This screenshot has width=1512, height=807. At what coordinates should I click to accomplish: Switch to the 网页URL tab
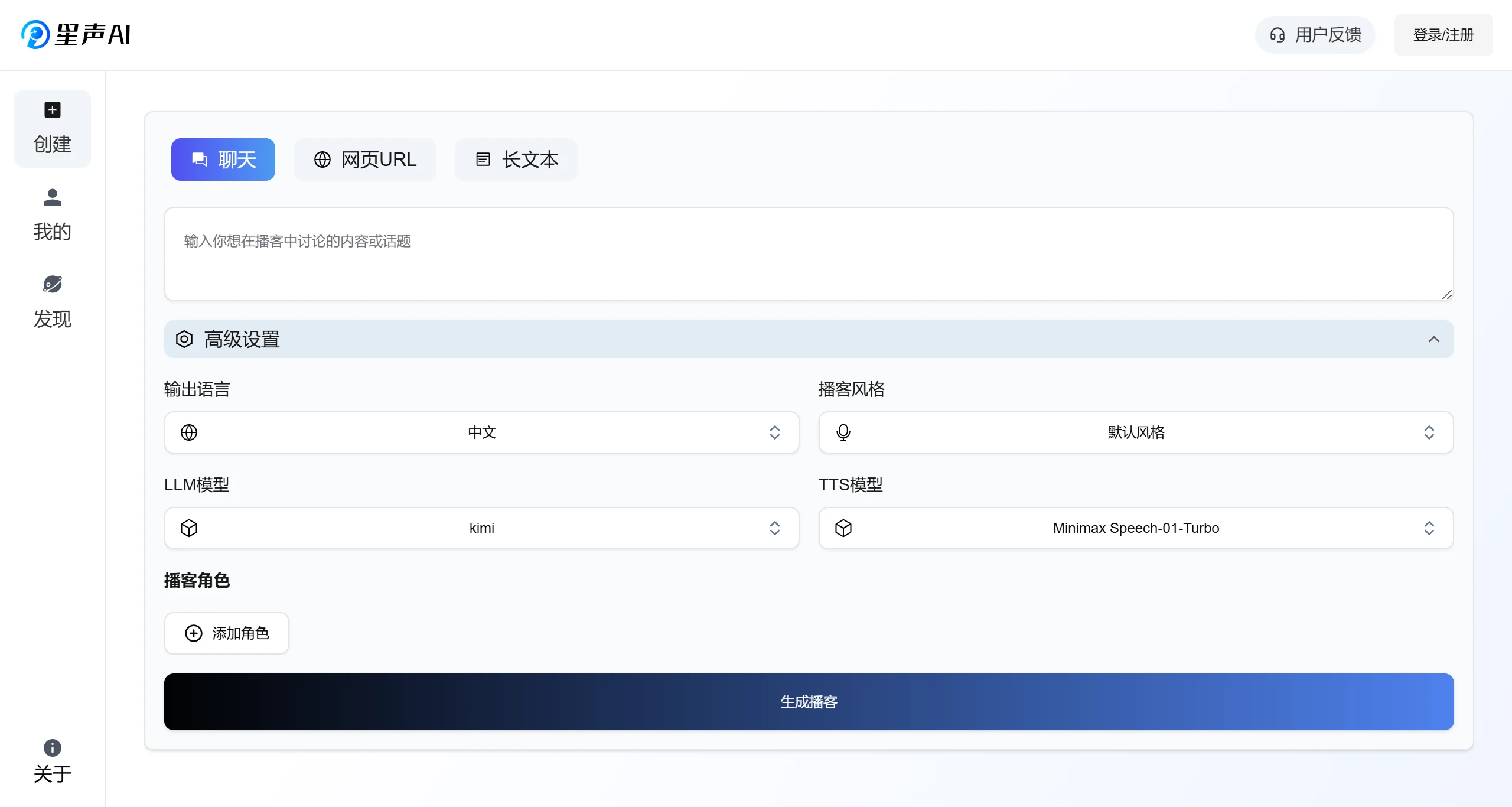365,160
